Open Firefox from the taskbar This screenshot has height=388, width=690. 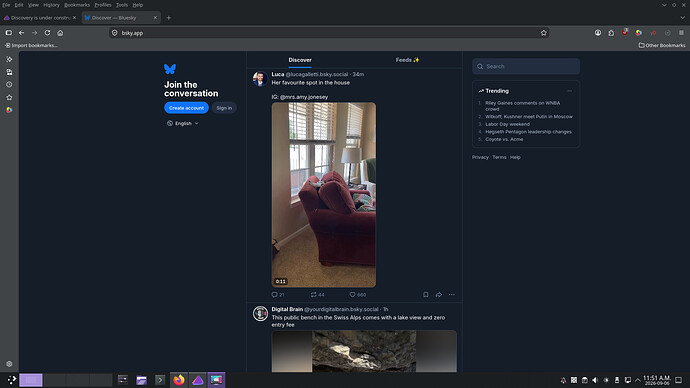pyautogui.click(x=179, y=380)
